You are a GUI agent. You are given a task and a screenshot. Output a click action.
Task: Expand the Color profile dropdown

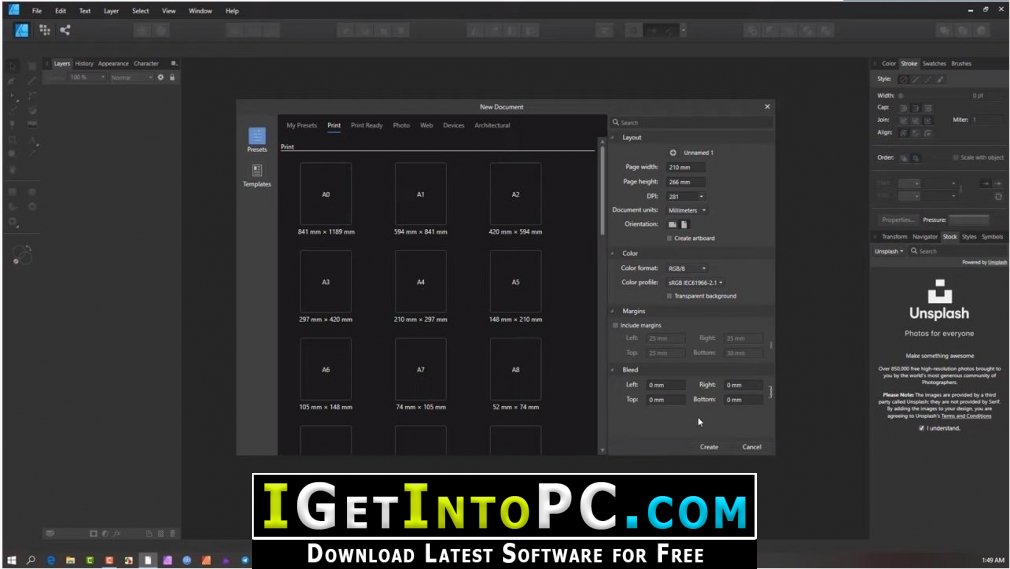click(x=695, y=283)
